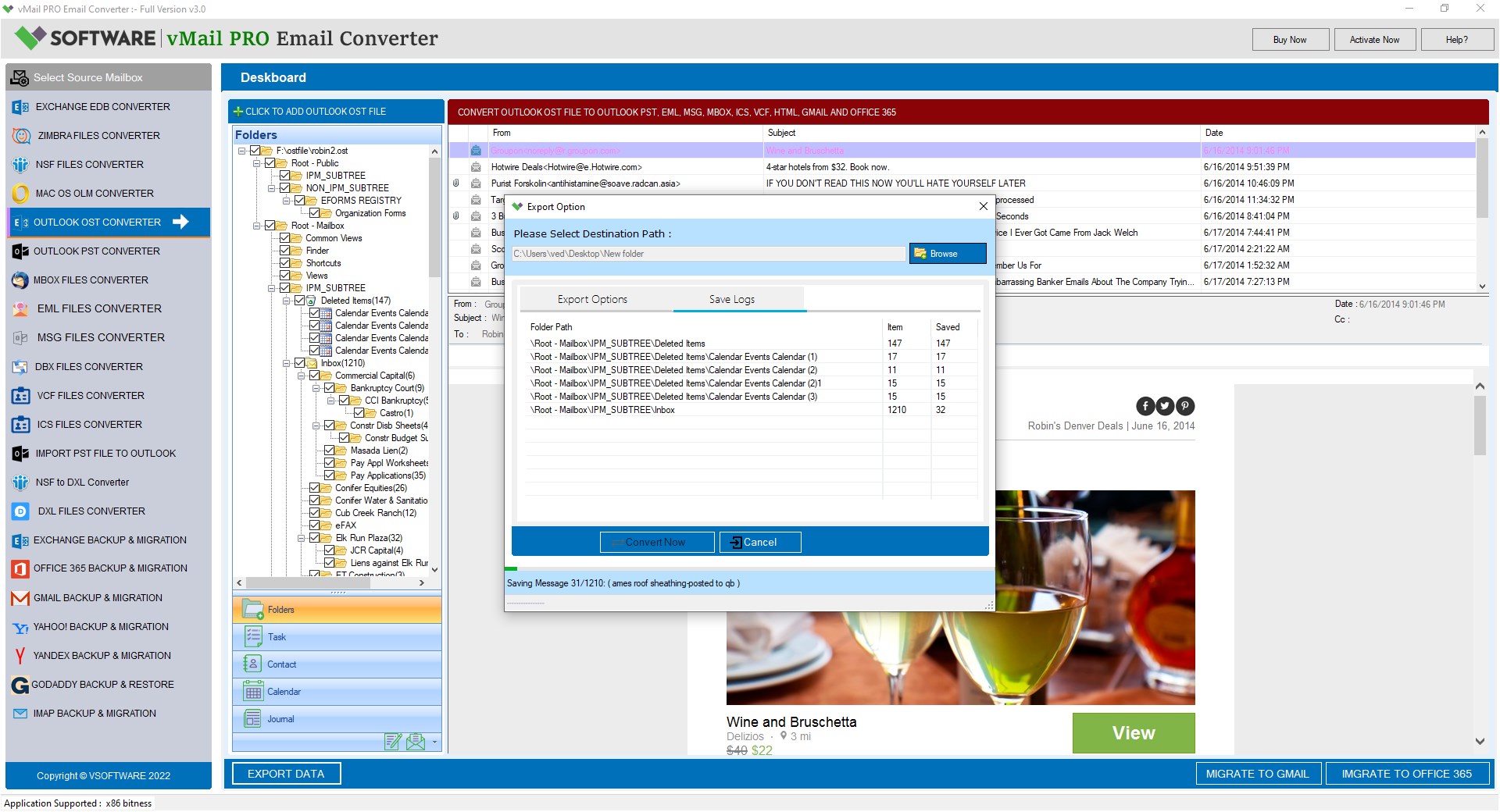Collapse the Root - Public node

[257, 163]
